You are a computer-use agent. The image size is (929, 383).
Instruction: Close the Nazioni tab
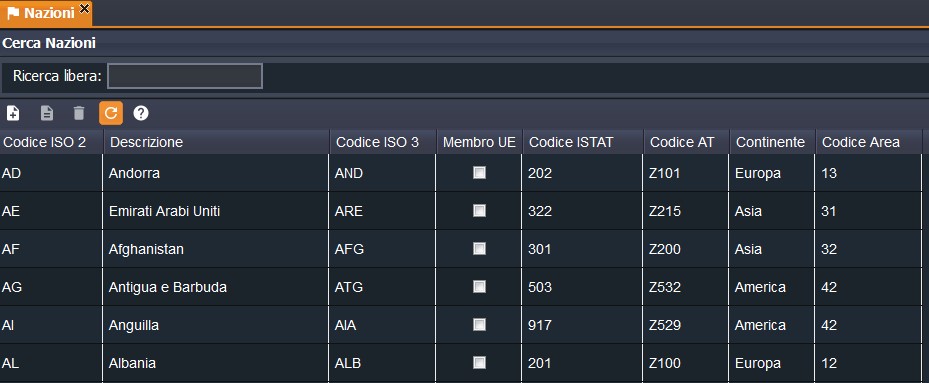point(84,8)
